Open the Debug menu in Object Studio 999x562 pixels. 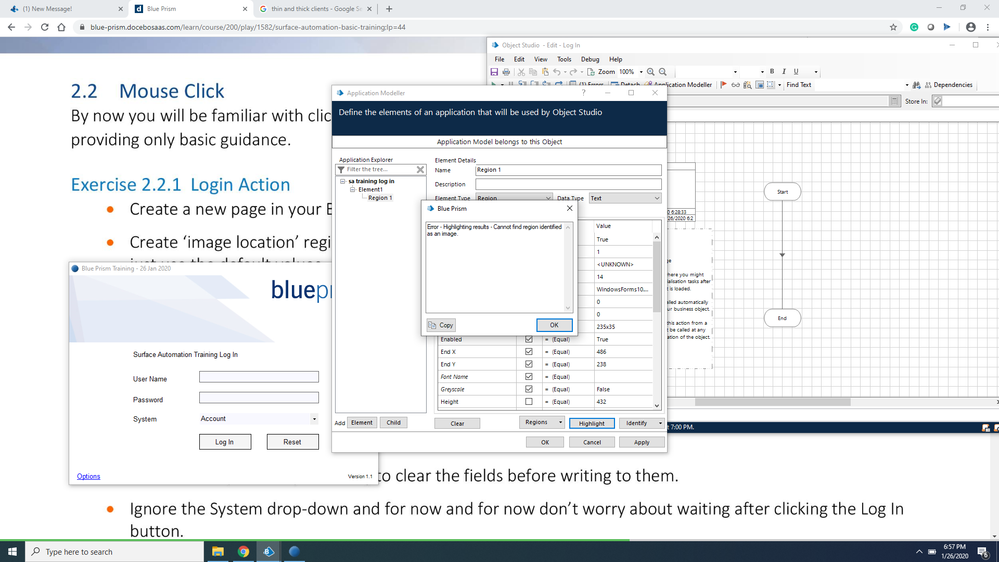[590, 59]
